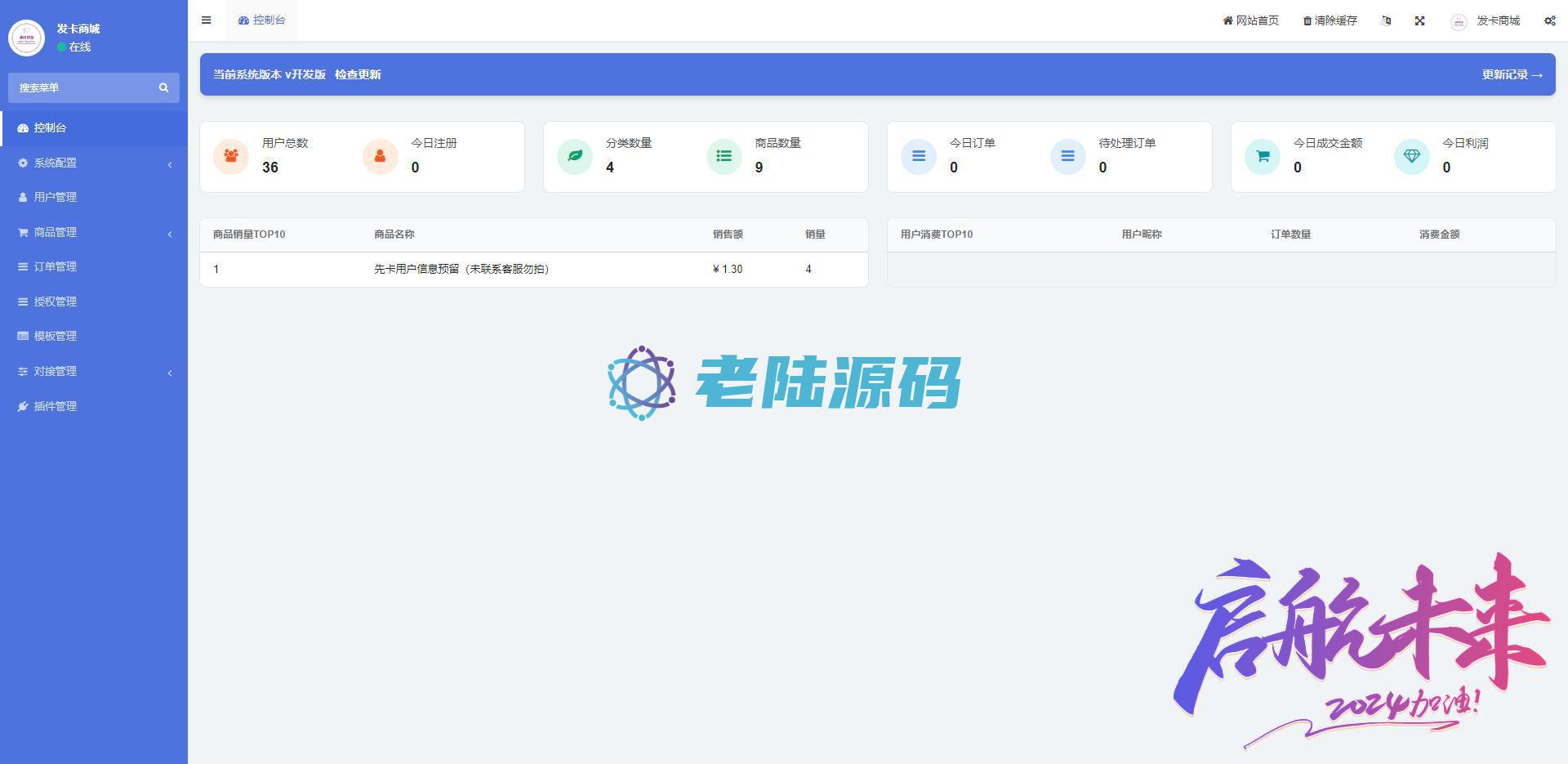Click the 当前系统版本 v开发版 text
Viewport: 1568px width, 764px height.
click(269, 74)
